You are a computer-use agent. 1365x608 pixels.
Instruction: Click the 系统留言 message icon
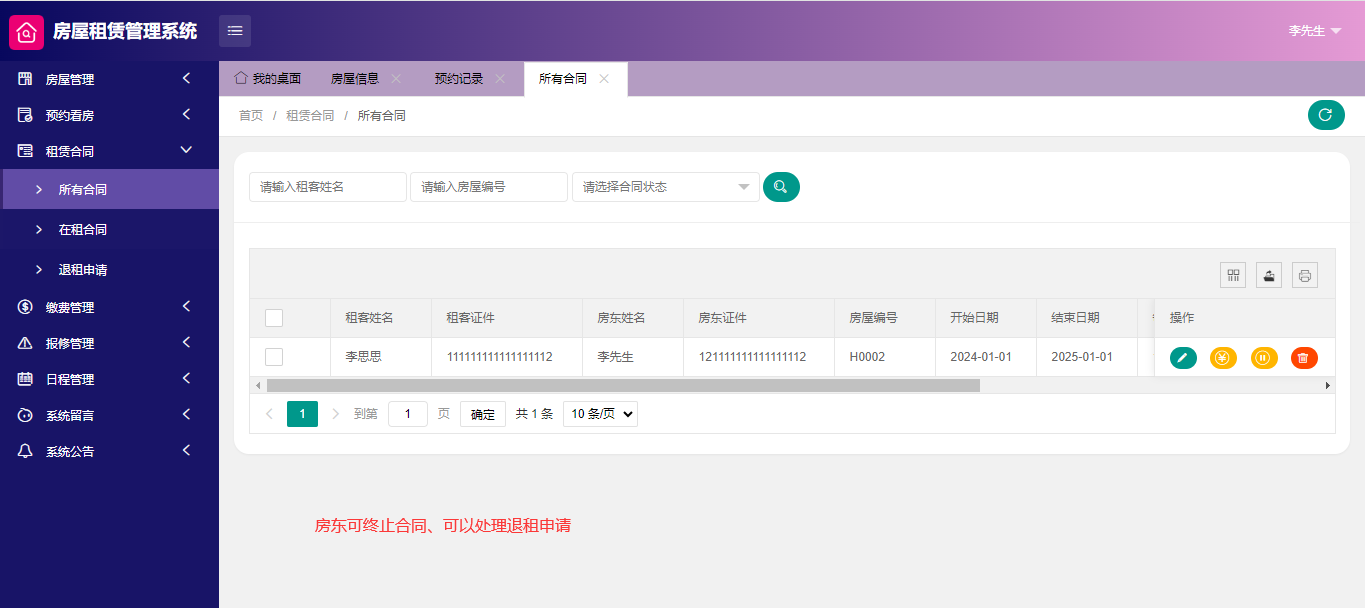pyautogui.click(x=25, y=415)
